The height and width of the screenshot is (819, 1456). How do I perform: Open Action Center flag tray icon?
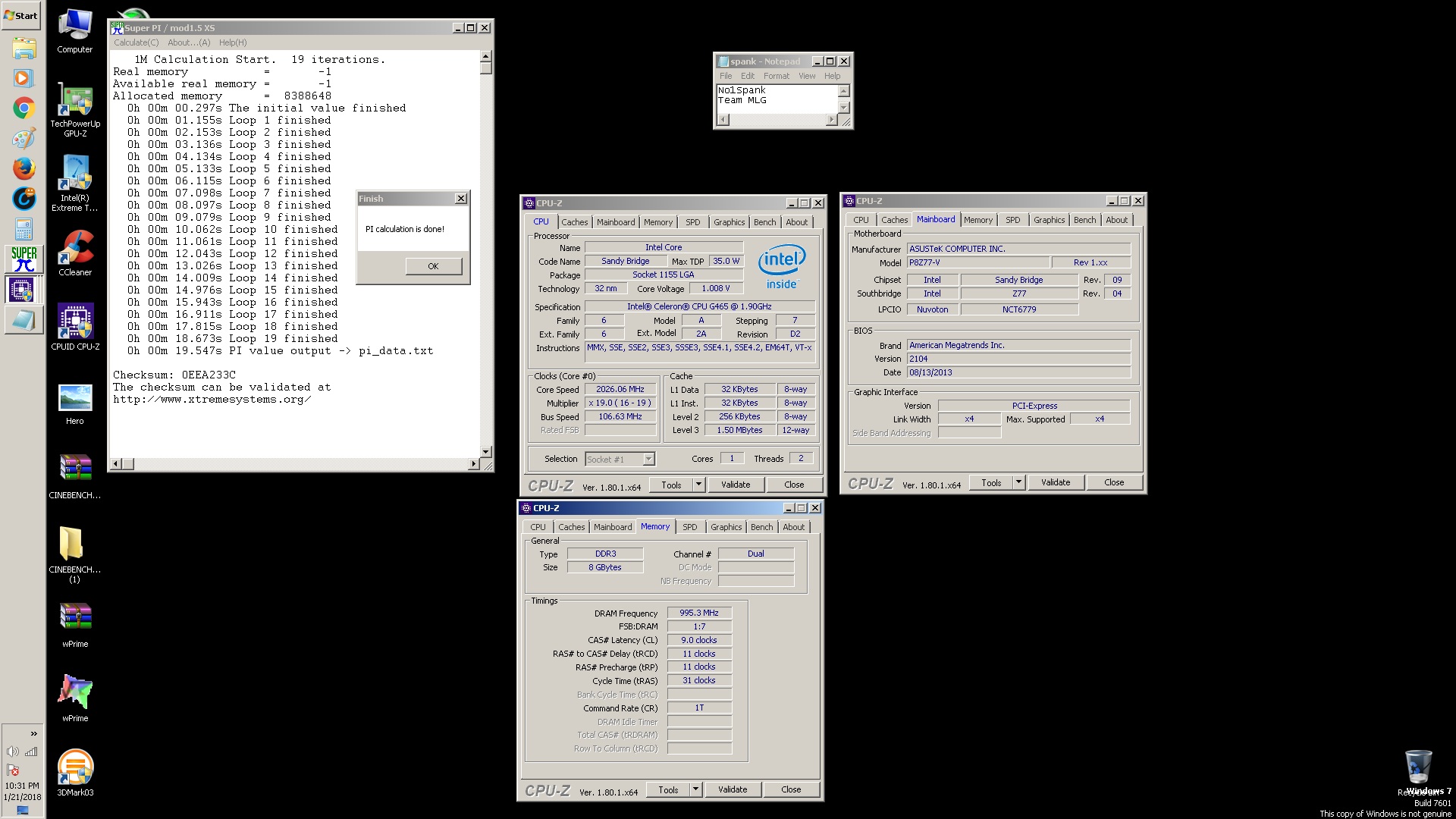coord(13,770)
